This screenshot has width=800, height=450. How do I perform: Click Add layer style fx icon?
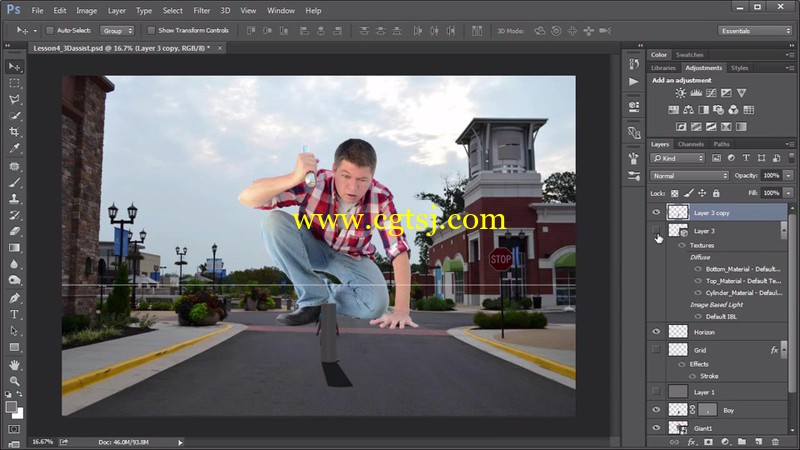(691, 442)
